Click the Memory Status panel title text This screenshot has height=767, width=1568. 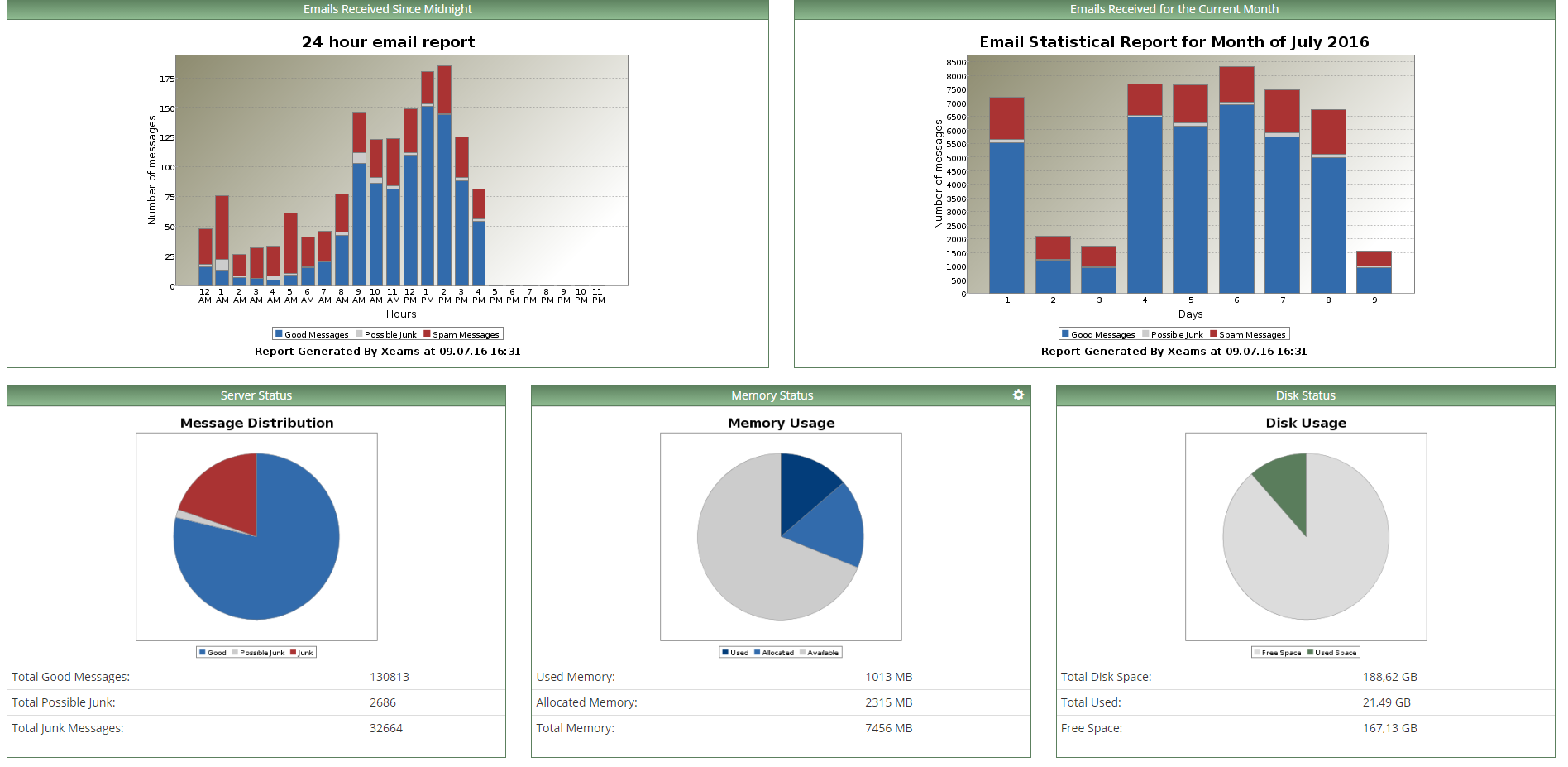[772, 395]
